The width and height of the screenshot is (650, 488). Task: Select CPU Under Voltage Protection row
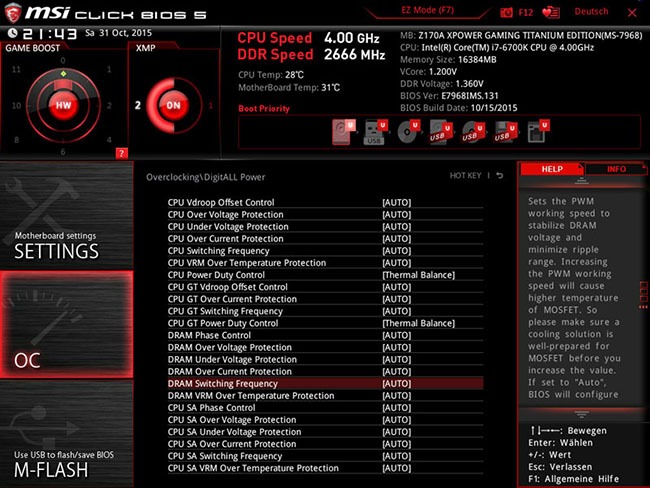tap(325, 227)
